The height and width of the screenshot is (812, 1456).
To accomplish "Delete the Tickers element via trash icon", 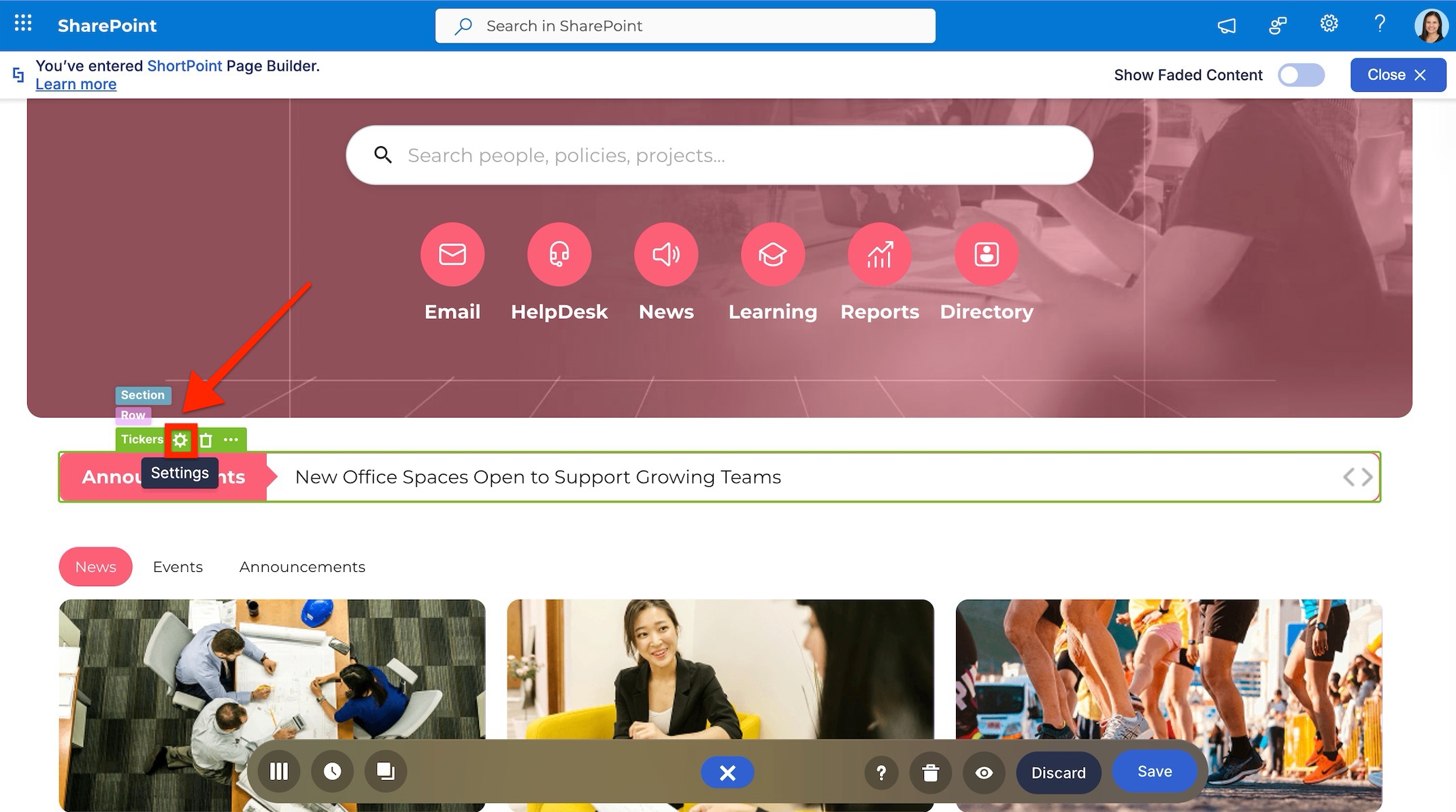I will pos(205,439).
